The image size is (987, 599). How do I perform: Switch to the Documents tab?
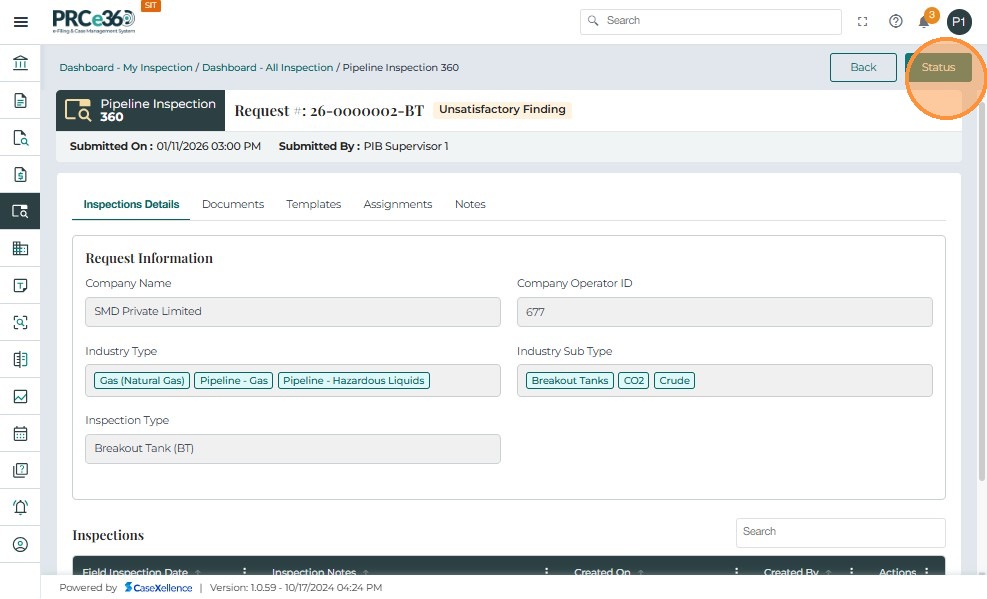[233, 204]
